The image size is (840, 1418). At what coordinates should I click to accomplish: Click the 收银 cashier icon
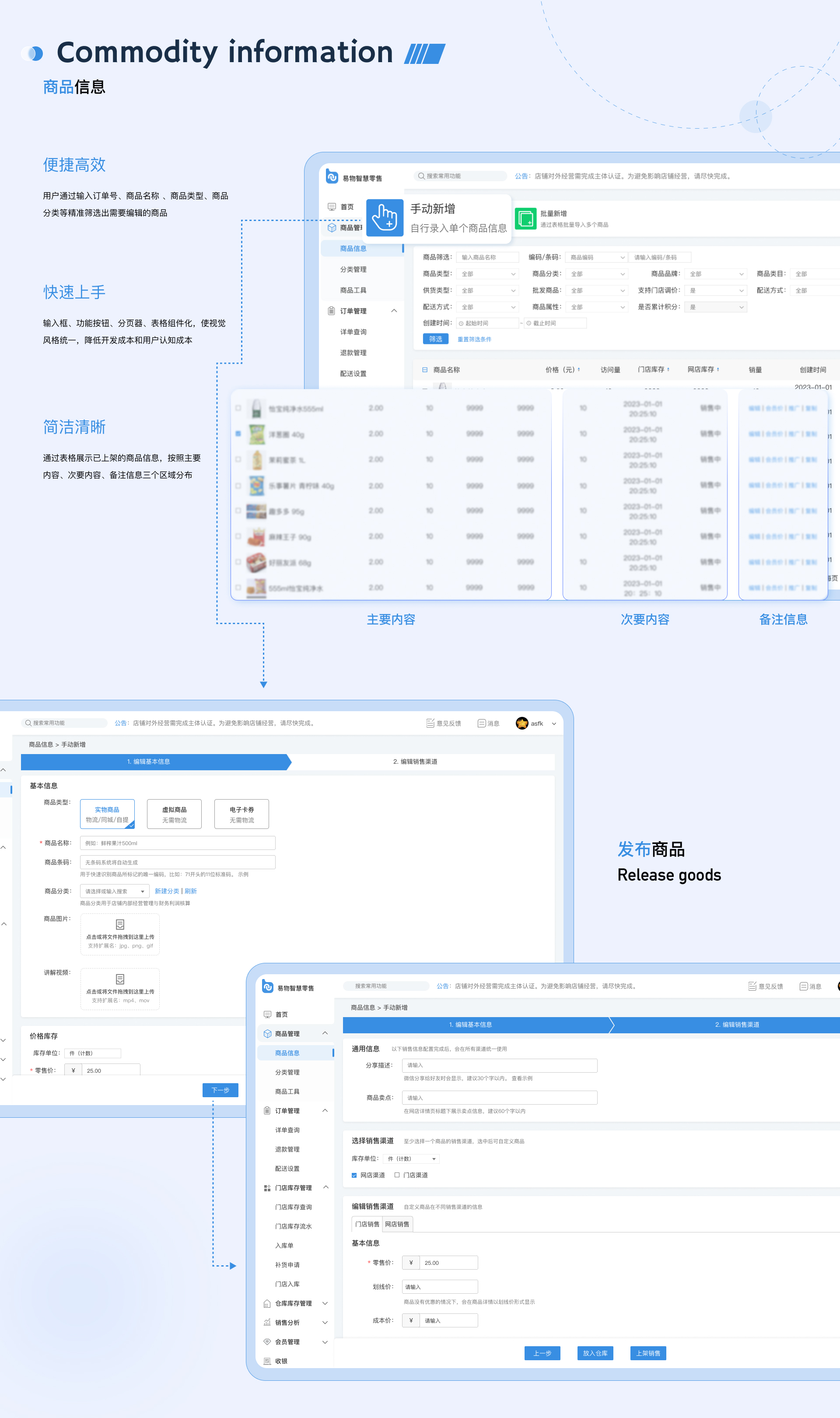point(267,1361)
